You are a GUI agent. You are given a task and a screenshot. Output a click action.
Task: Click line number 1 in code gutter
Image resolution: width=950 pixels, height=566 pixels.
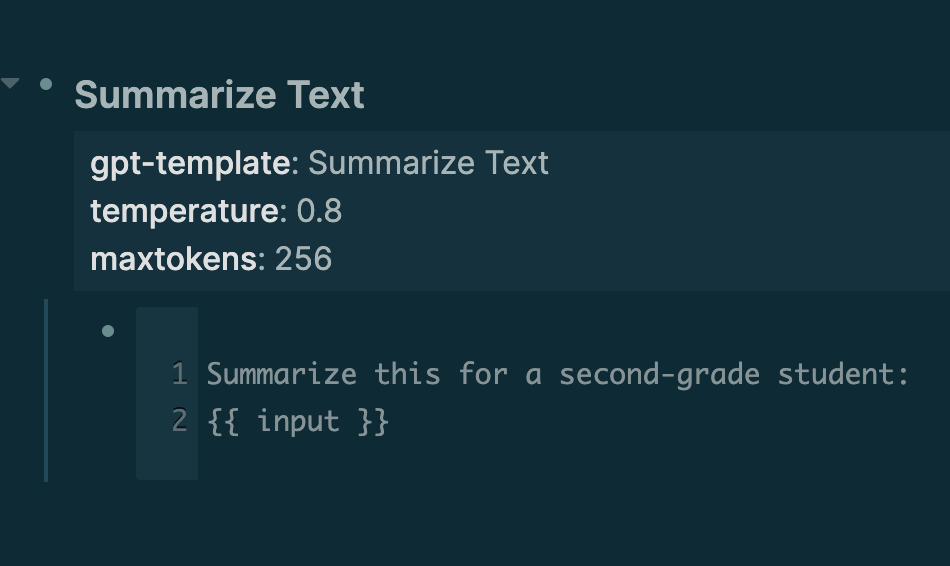pyautogui.click(x=179, y=375)
